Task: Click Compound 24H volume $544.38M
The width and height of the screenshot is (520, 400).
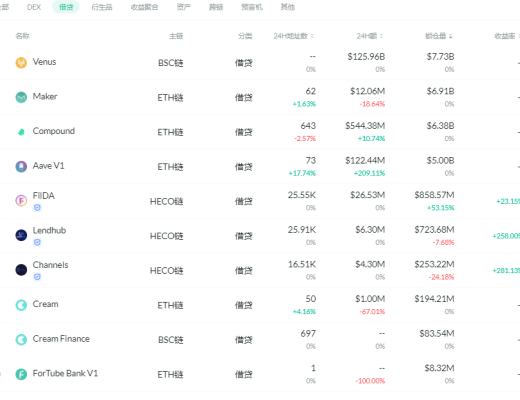Action: [x=365, y=126]
